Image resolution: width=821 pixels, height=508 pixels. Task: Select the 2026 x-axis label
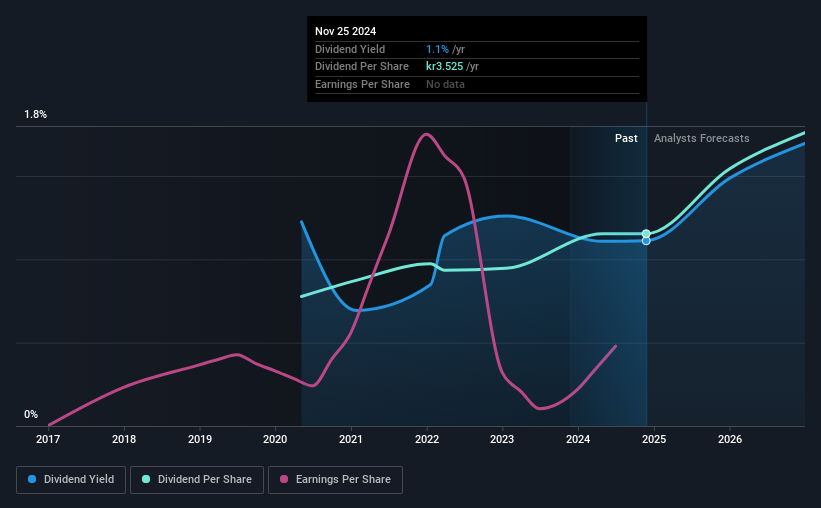[730, 439]
